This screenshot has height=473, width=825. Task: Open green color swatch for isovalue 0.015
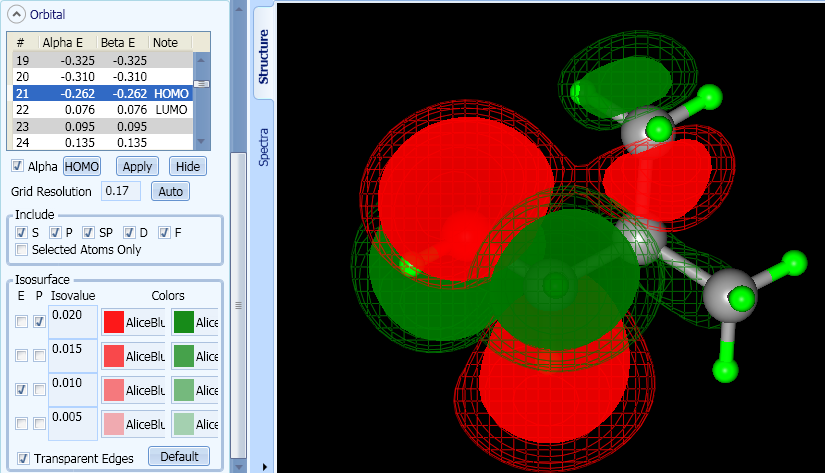[184, 356]
